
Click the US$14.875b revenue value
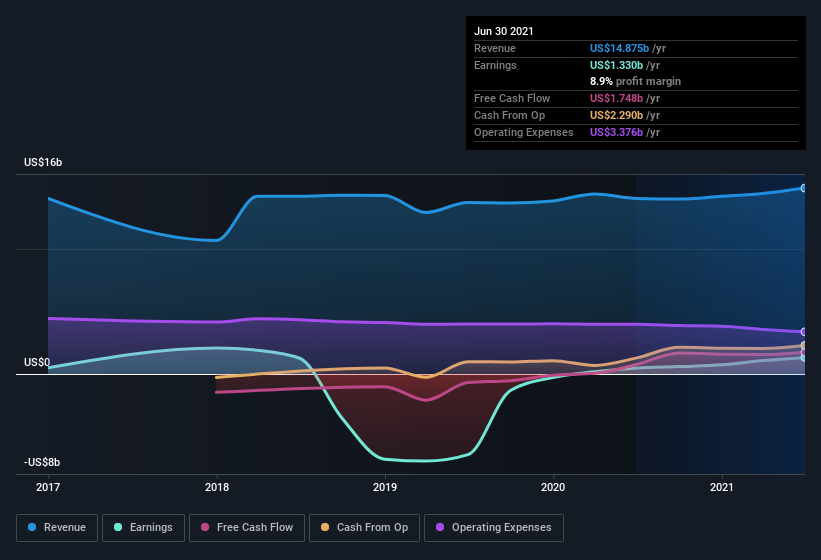pyautogui.click(x=619, y=48)
